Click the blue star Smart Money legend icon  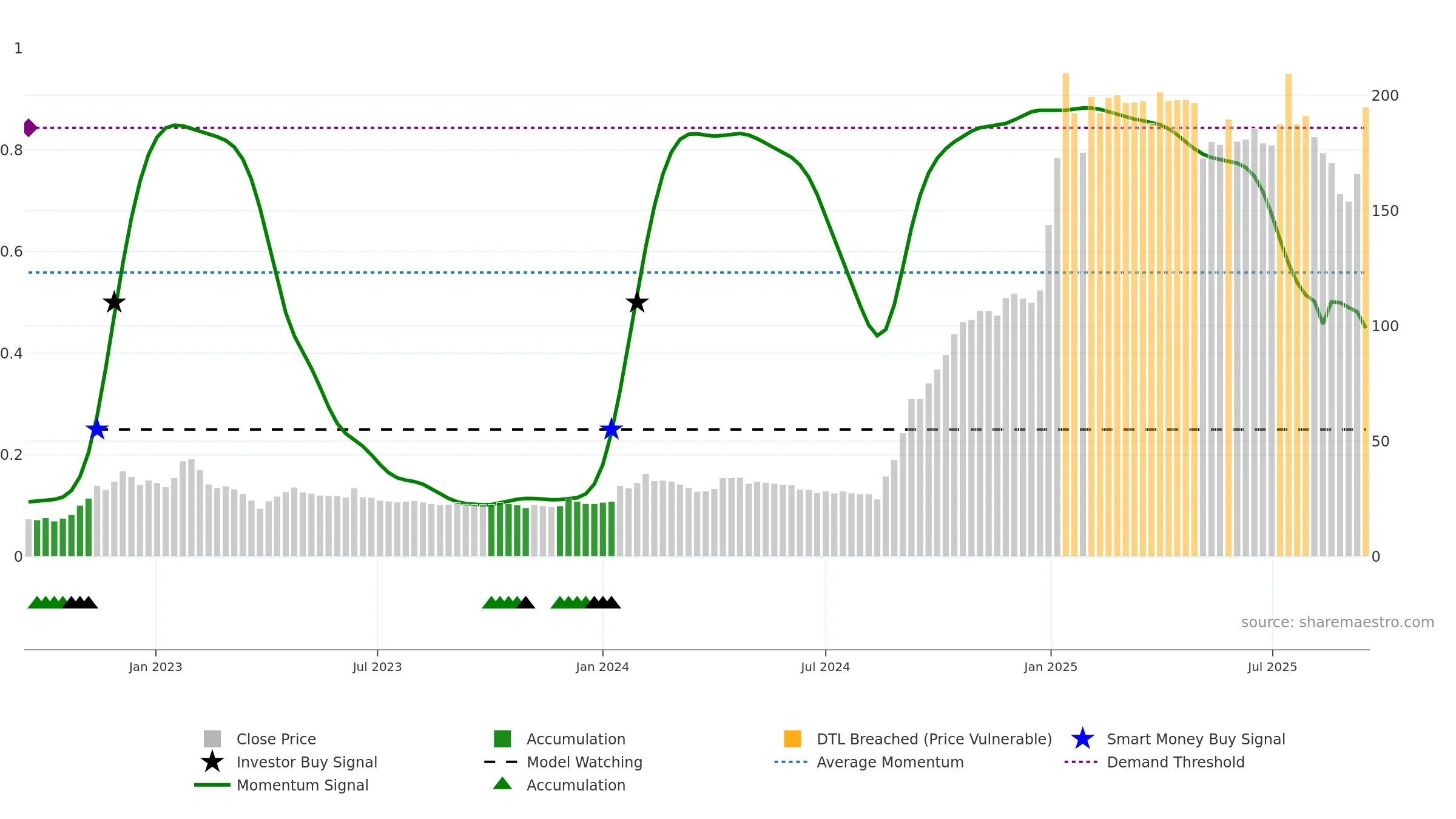(x=1082, y=739)
